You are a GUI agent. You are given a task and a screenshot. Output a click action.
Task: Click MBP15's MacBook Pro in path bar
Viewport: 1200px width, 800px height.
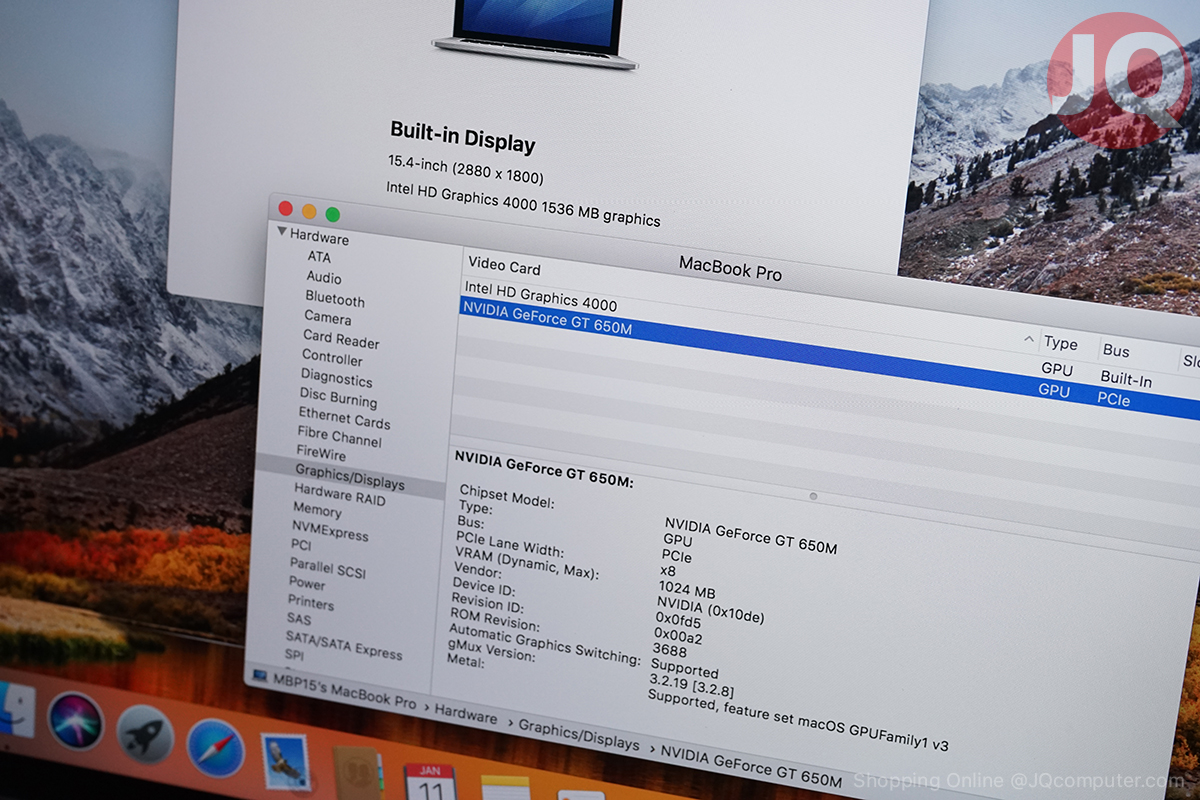[344, 692]
